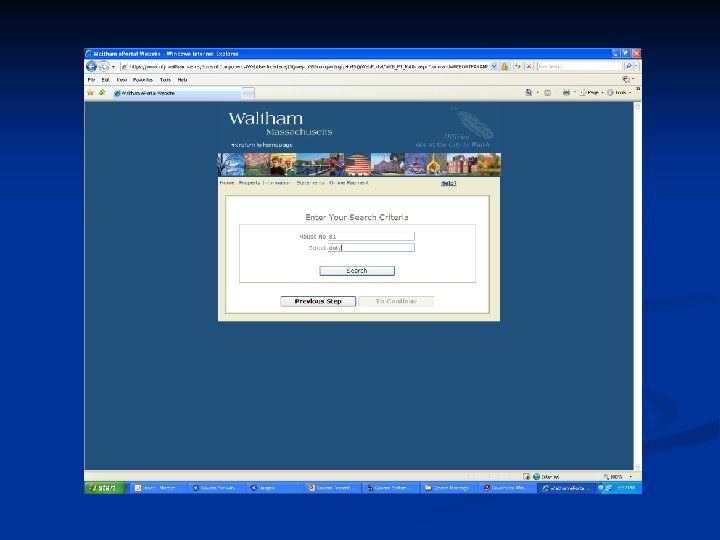Image resolution: width=720 pixels, height=540 pixels.
Task: Open the recent pages dropdown beside Forward
Action: [113, 67]
